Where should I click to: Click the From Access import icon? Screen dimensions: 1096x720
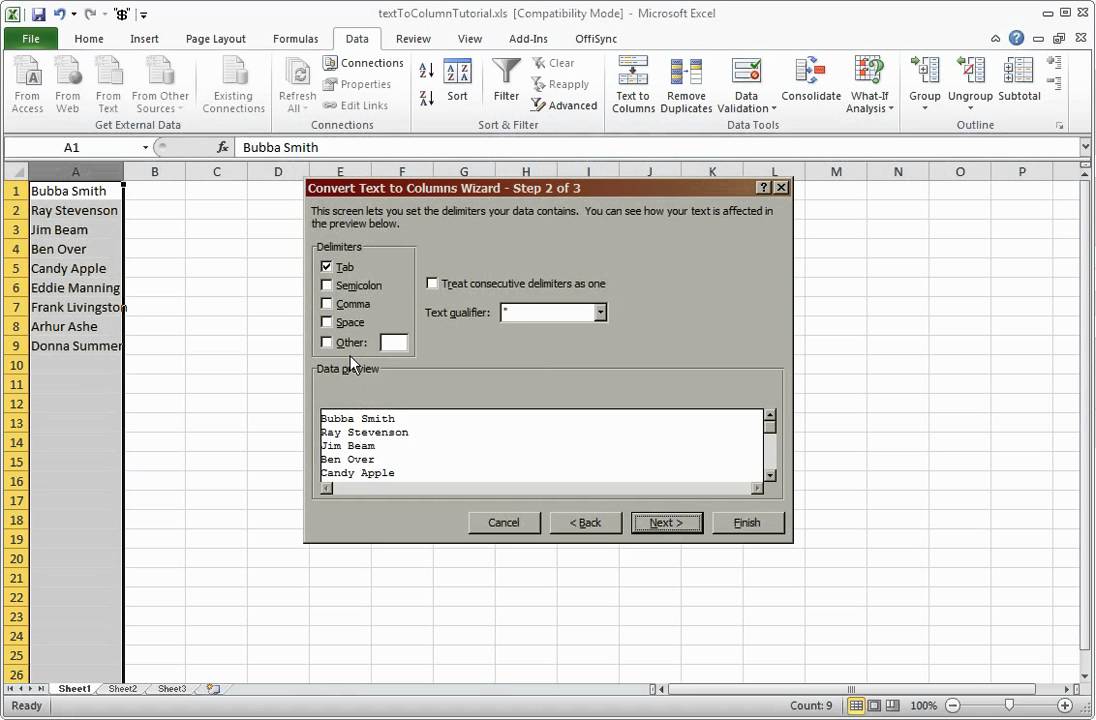[x=27, y=85]
